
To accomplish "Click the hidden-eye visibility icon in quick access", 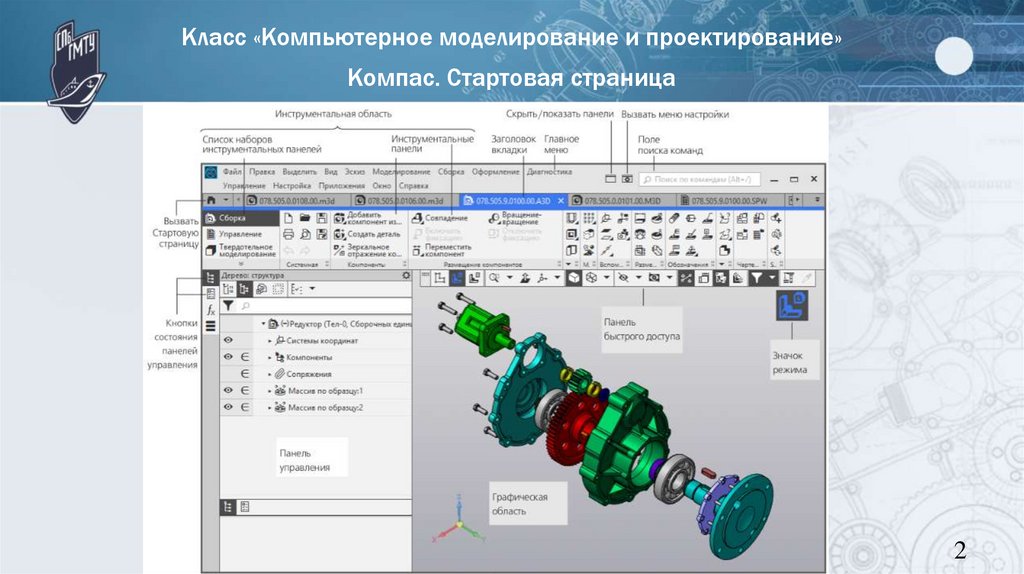I will pyautogui.click(x=623, y=278).
